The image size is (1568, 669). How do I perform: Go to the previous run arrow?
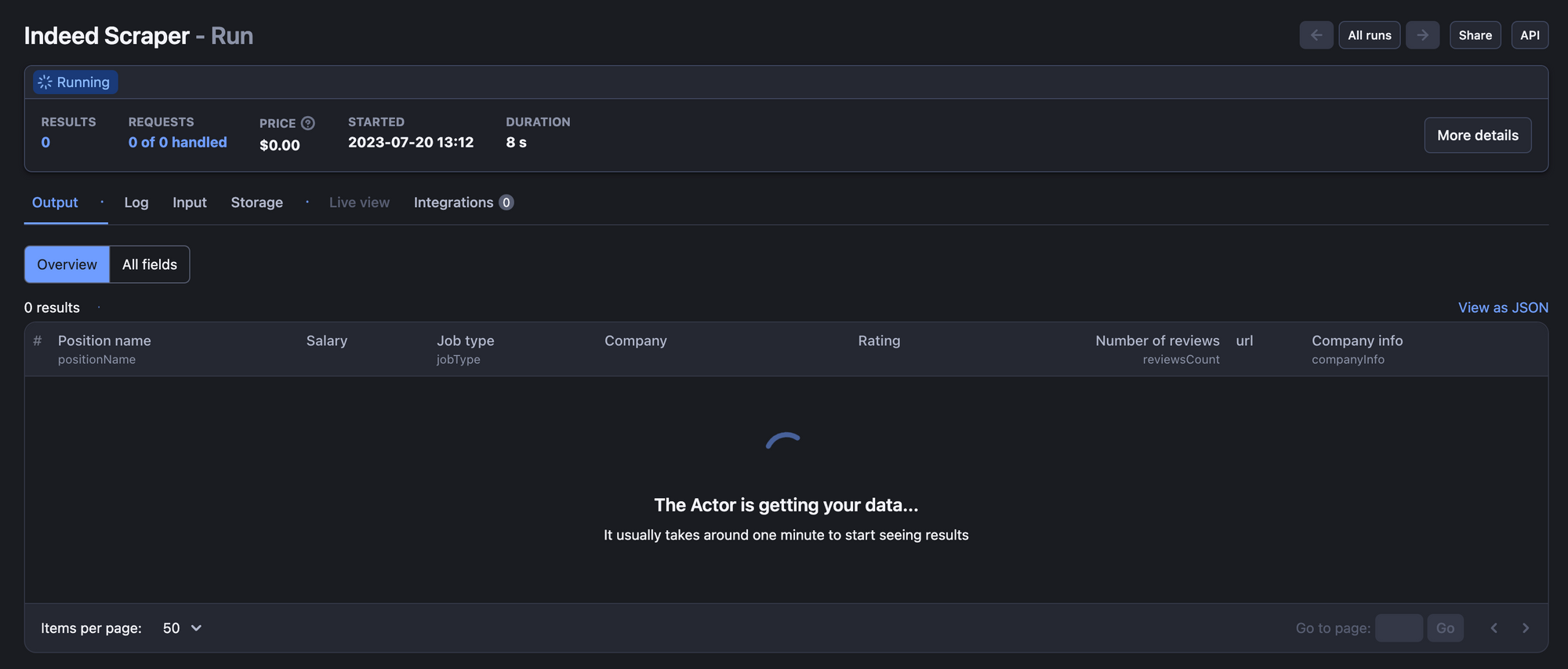pos(1316,35)
